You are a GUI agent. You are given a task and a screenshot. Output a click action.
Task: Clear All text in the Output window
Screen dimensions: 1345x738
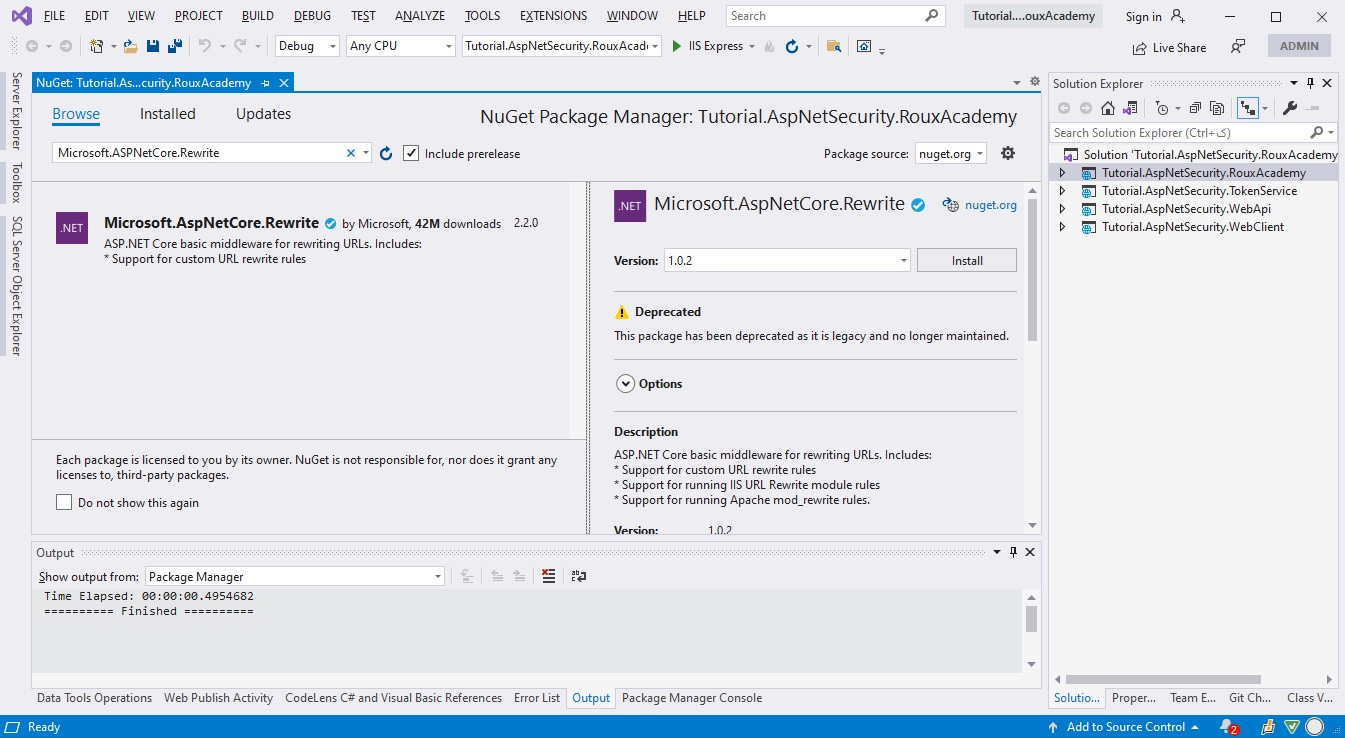coord(548,576)
